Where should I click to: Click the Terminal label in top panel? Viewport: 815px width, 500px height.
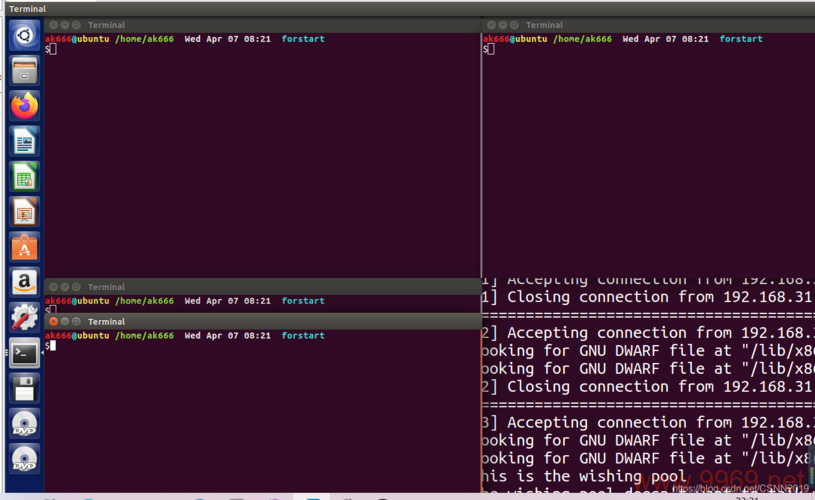point(28,9)
